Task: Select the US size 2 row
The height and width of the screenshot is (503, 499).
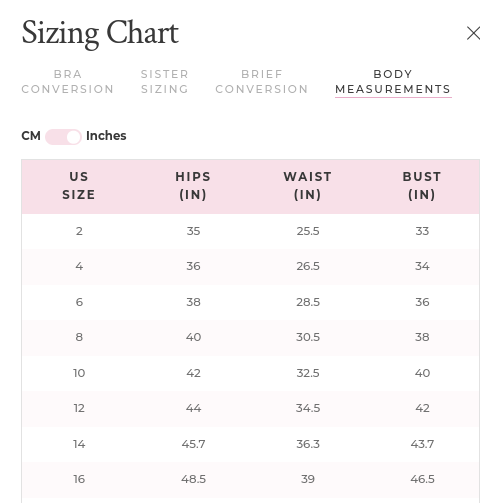Action: point(251,231)
